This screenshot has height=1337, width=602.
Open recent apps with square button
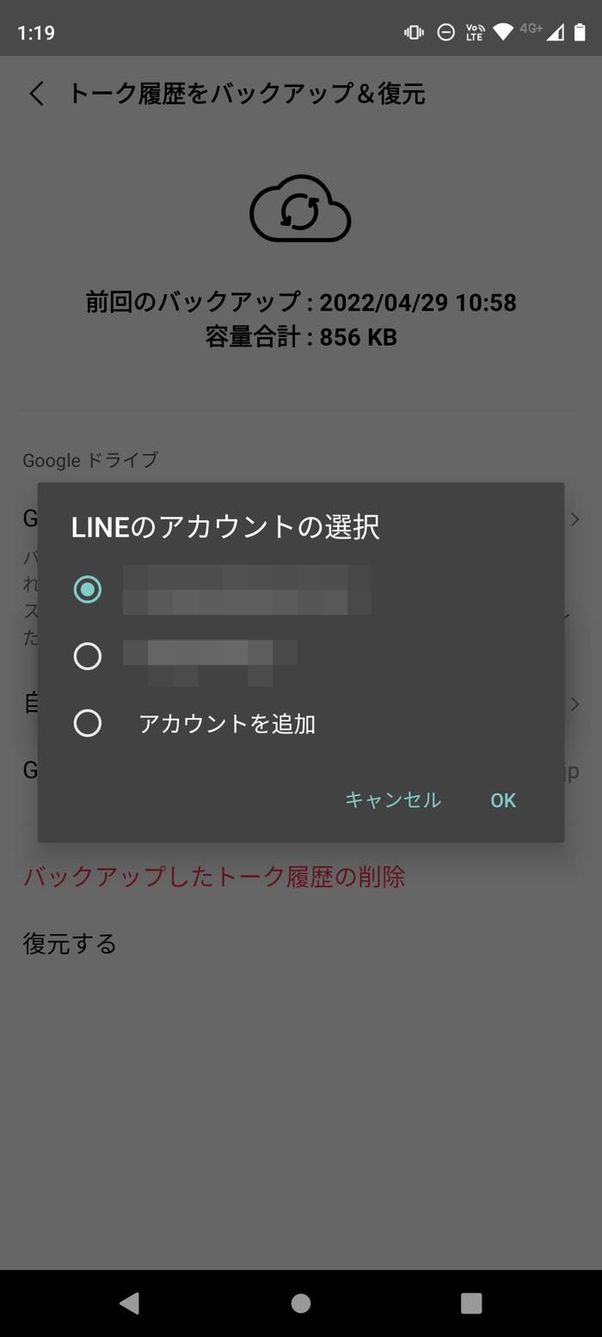coord(471,1302)
